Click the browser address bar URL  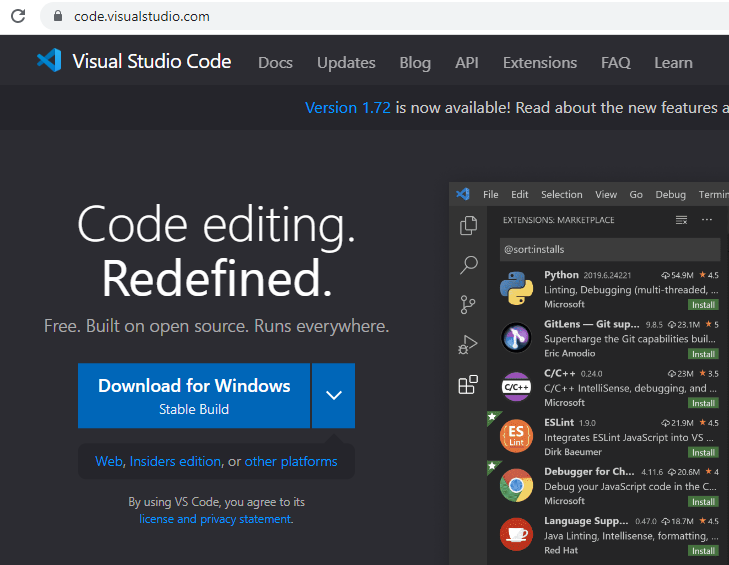pyautogui.click(x=142, y=16)
